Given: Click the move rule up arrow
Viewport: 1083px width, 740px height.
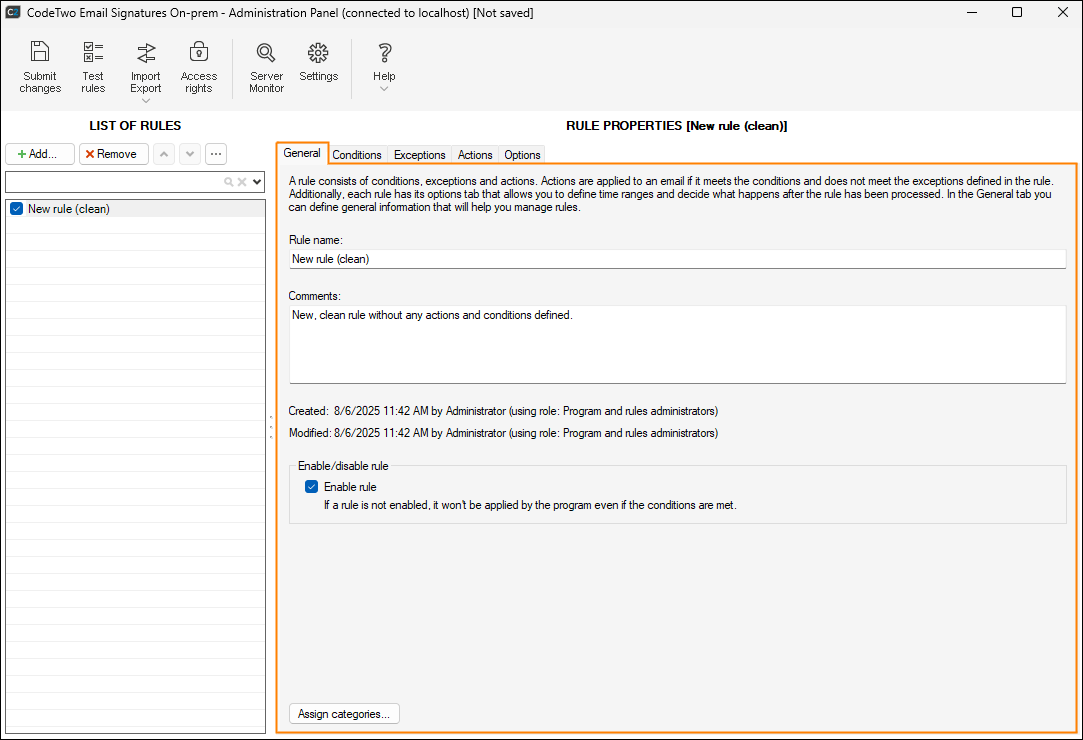Looking at the screenshot, I should 164,154.
